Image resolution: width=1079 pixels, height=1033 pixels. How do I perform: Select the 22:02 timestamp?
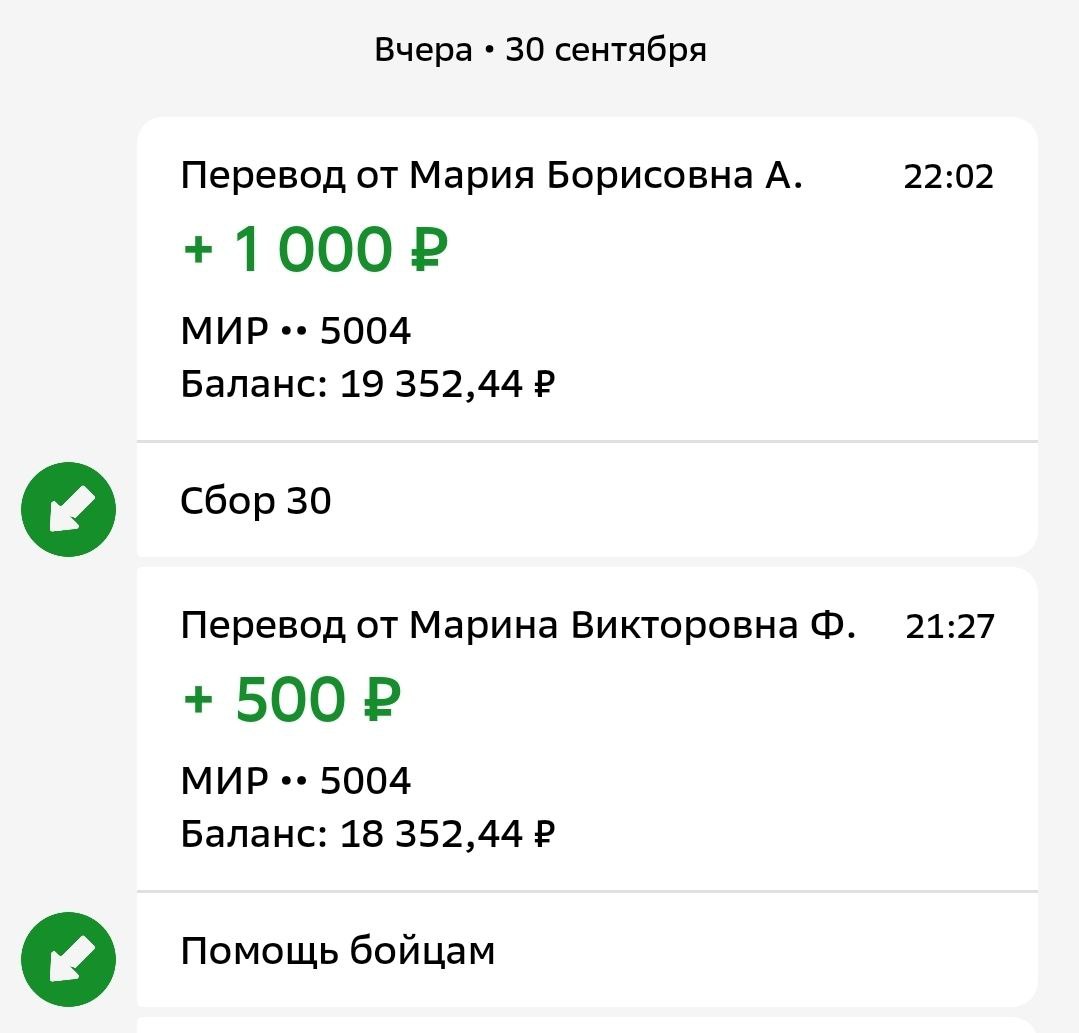[x=948, y=177]
